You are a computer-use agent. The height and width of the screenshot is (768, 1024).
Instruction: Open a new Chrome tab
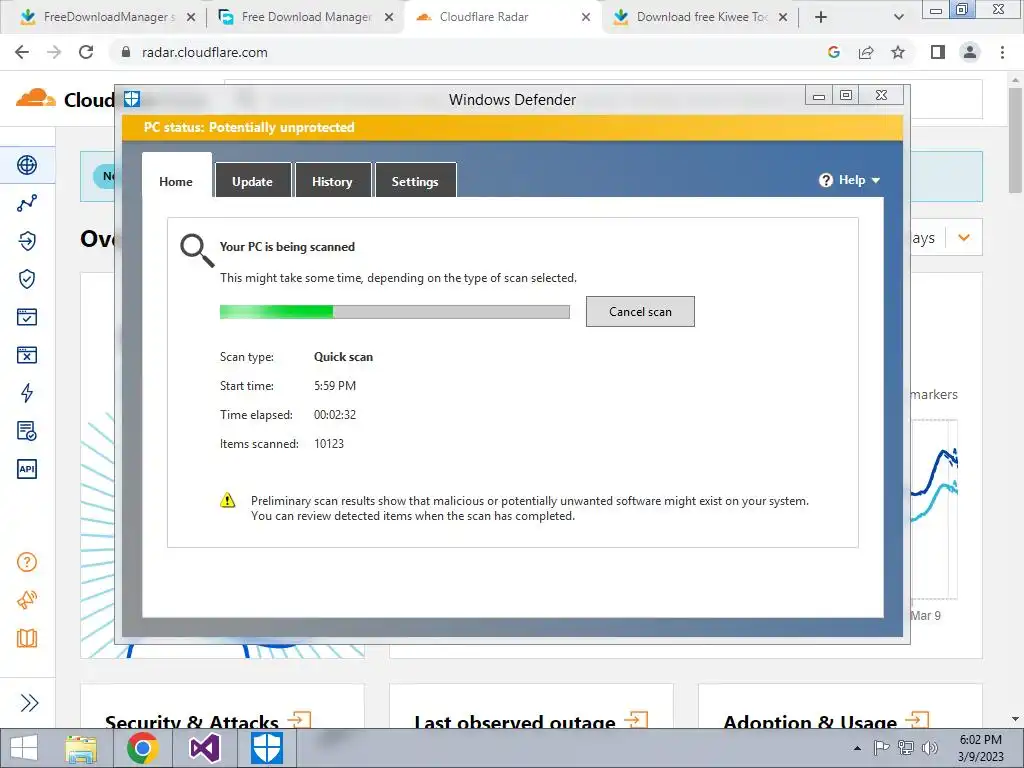821,17
